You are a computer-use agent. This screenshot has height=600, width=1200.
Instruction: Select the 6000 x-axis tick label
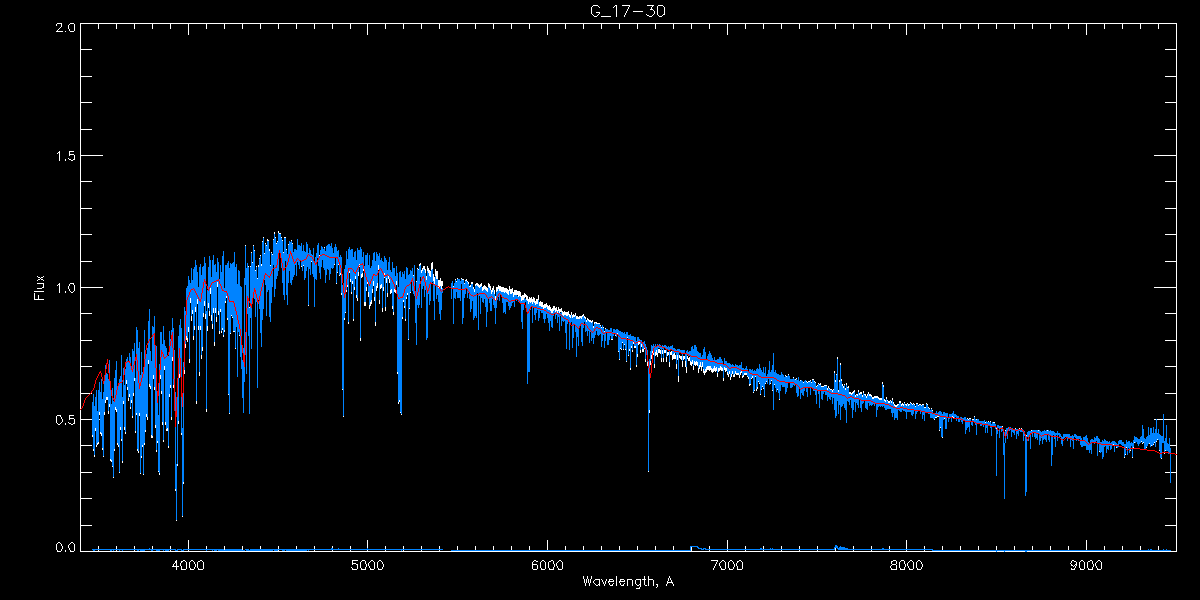tap(547, 566)
